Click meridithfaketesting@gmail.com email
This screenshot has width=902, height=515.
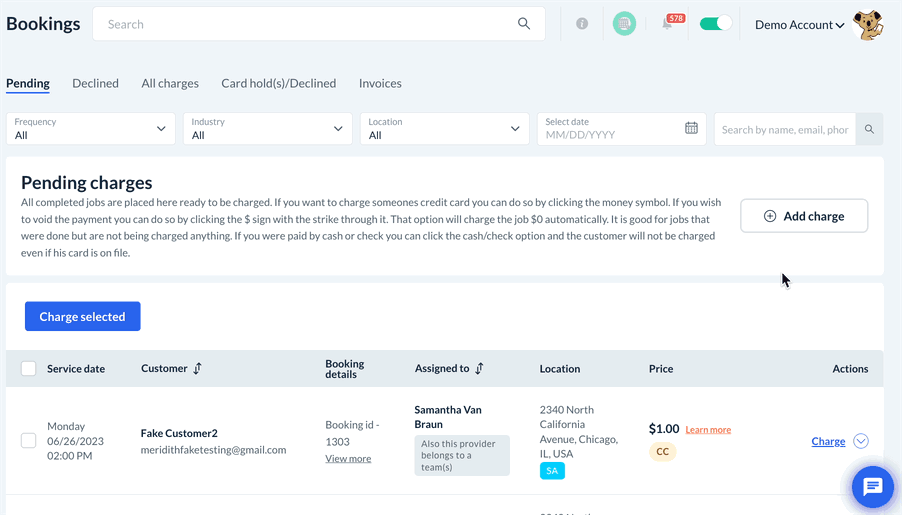tap(213, 450)
